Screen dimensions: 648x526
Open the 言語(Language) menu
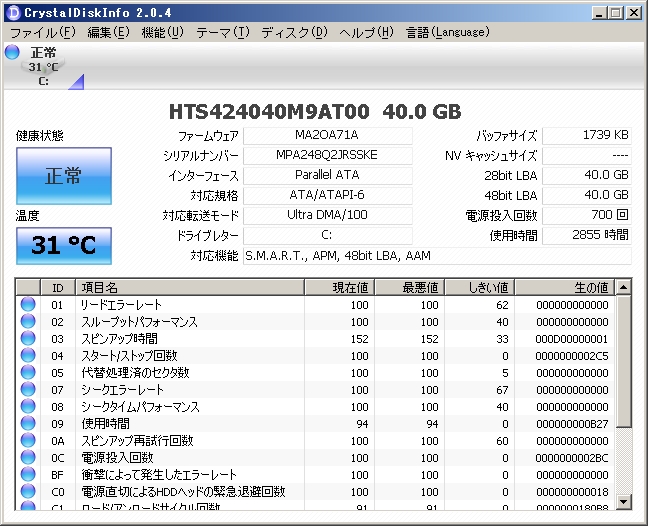tap(448, 32)
